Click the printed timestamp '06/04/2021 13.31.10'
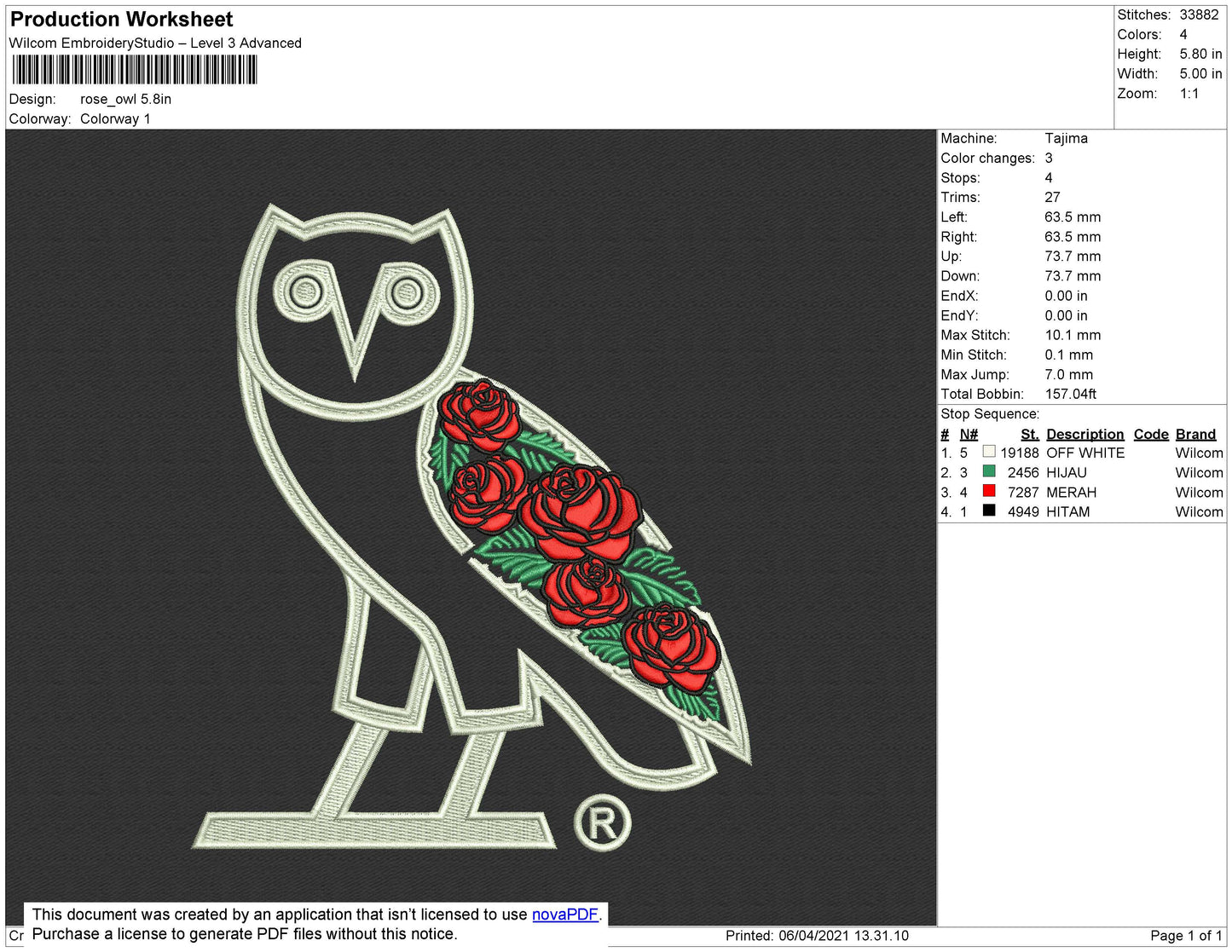This screenshot has height=952, width=1232. 843,936
